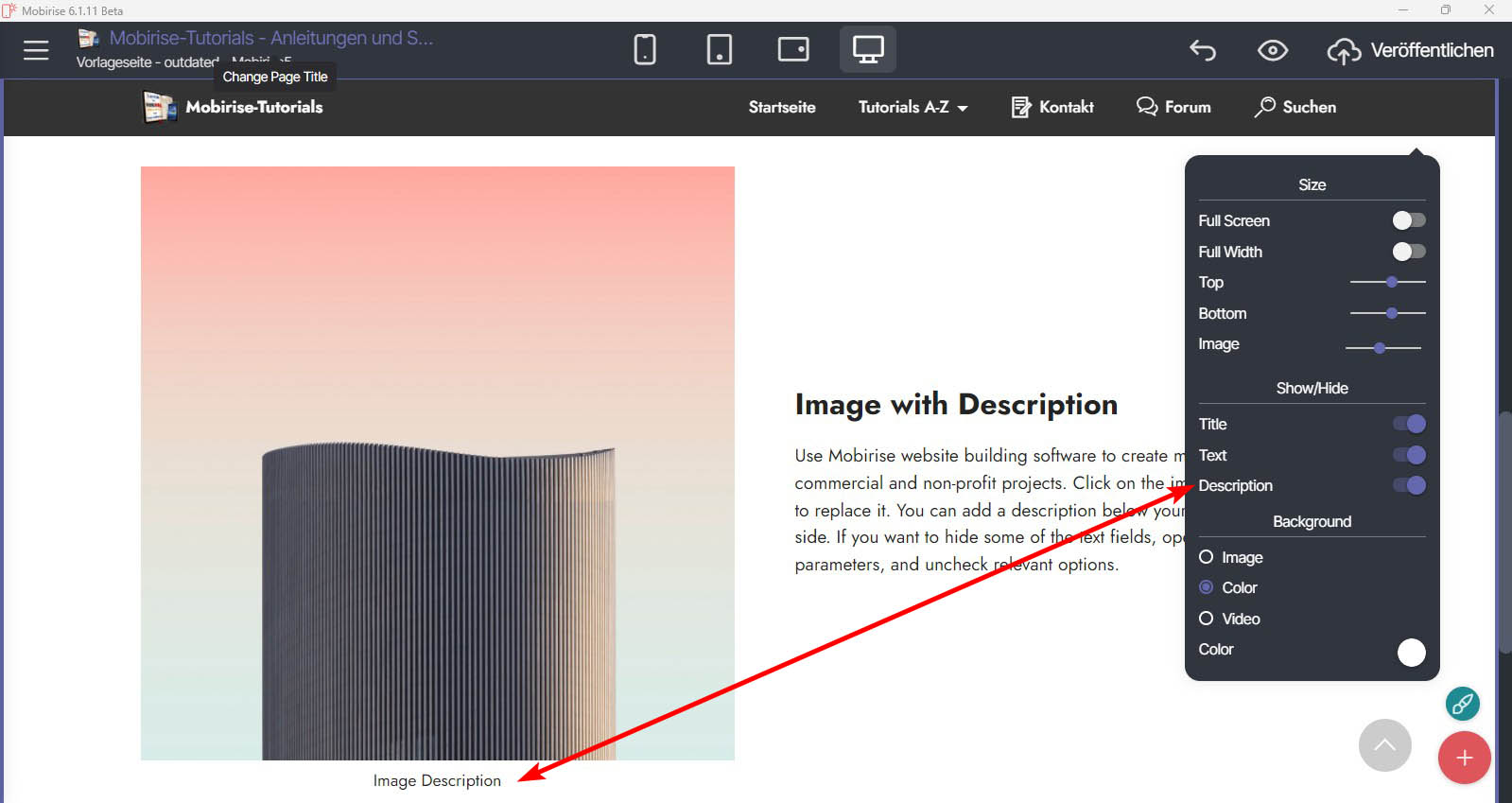Open the paintbrush site styles button
This screenshot has height=803, width=1512.
(1462, 704)
